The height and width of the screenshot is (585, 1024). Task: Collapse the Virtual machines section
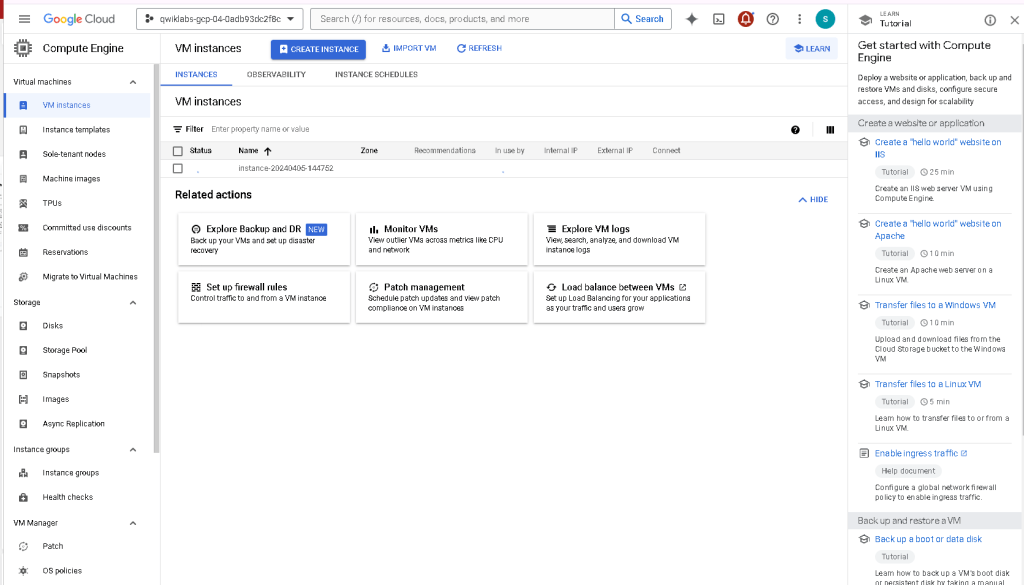(x=133, y=82)
